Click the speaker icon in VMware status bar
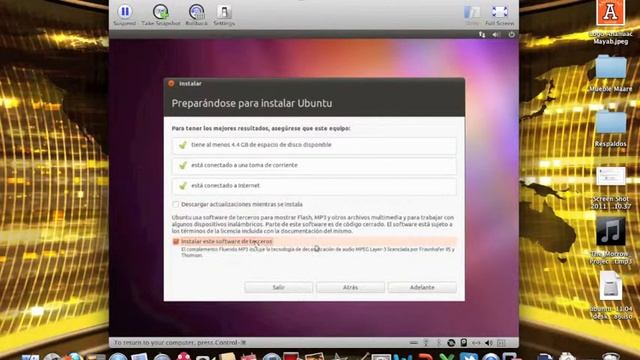 489,343
